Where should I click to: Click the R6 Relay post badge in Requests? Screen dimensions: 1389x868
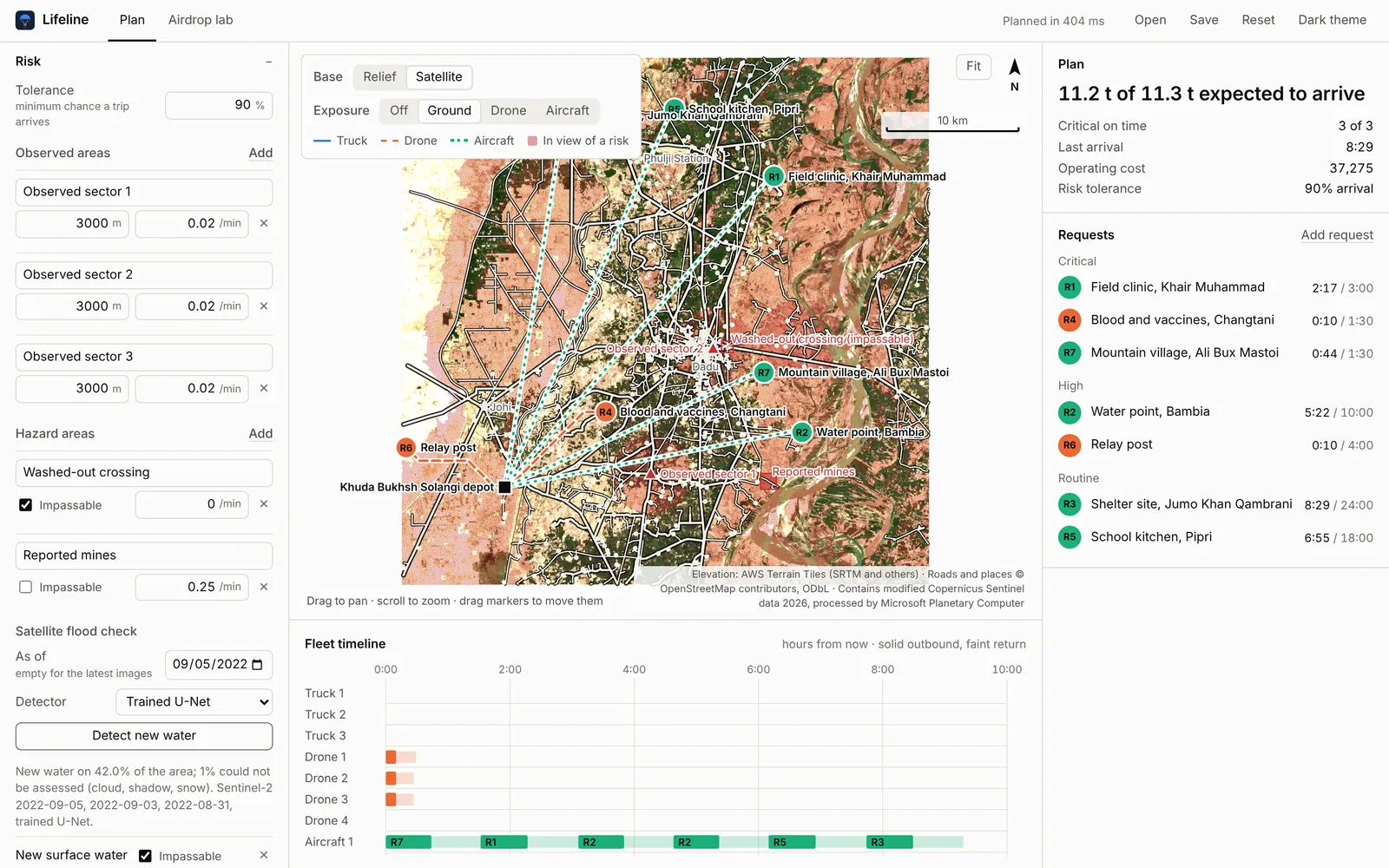[1070, 445]
